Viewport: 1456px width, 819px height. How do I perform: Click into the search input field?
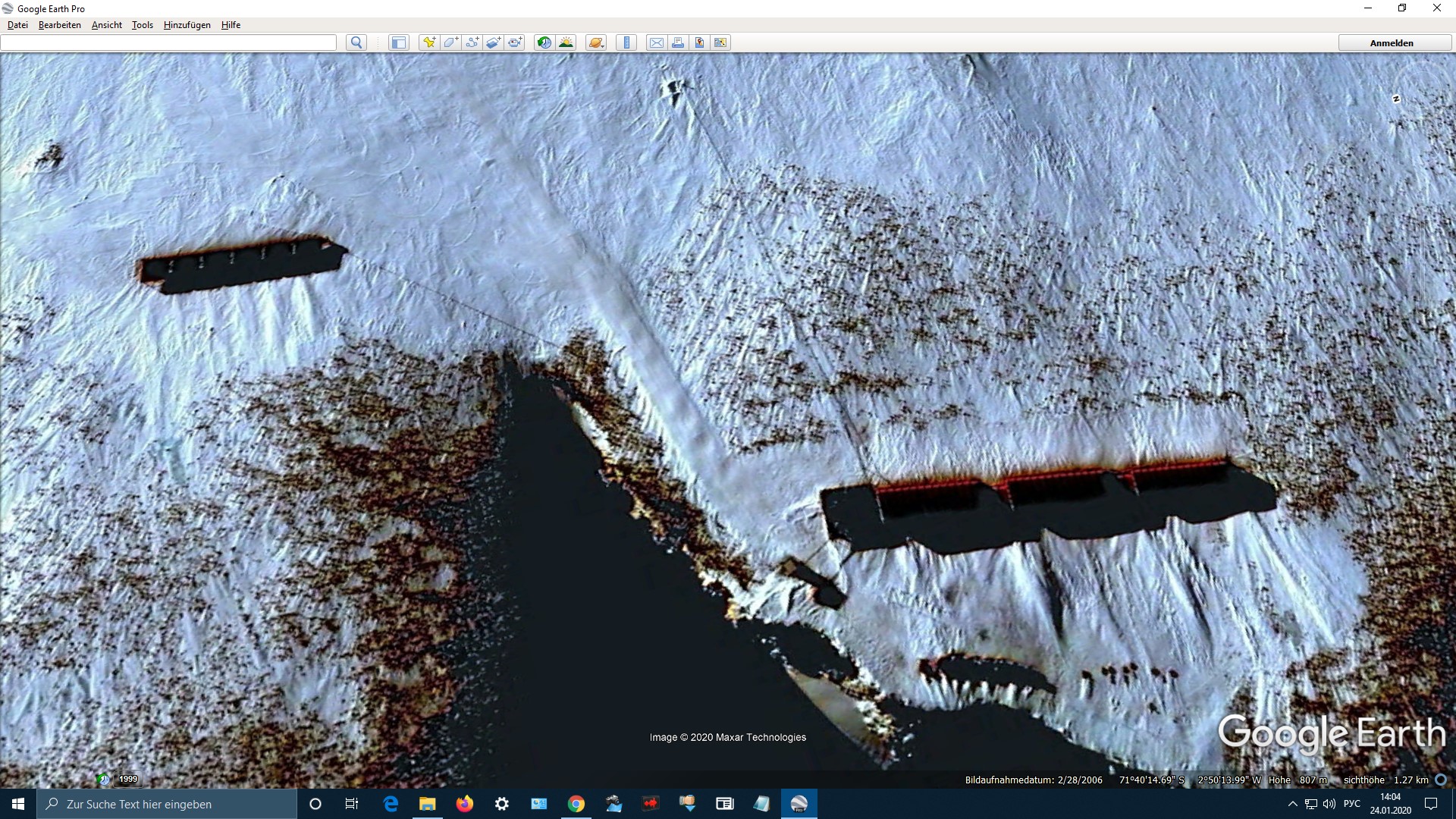[168, 42]
